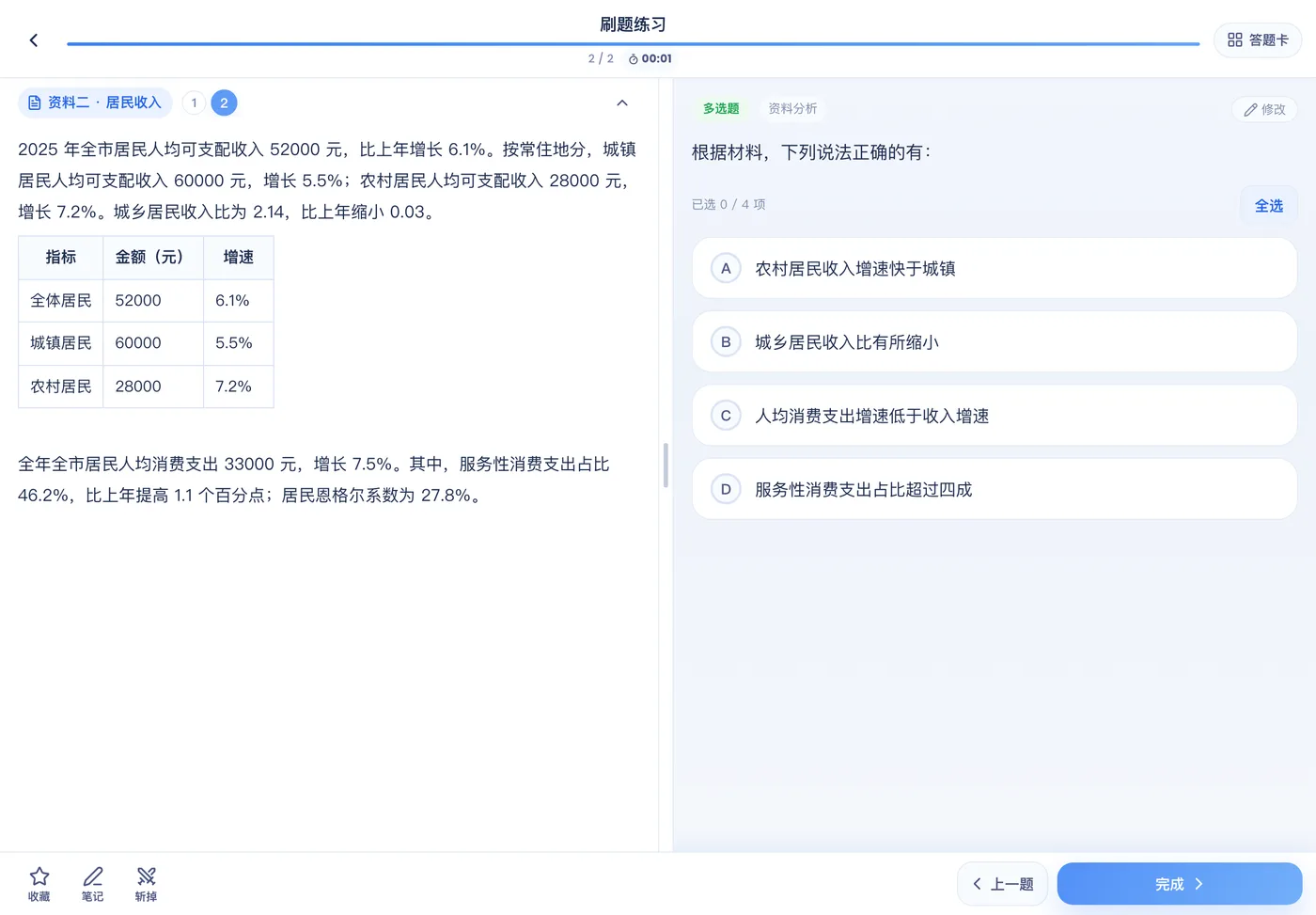
Task: Click the 收藏 star icon
Action: pyautogui.click(x=39, y=884)
